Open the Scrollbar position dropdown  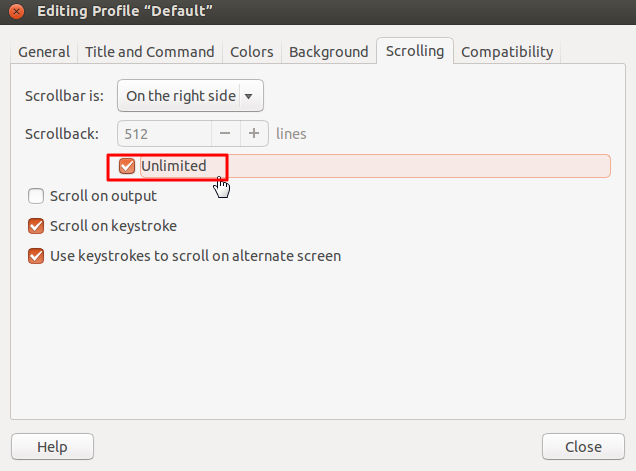(x=190, y=96)
